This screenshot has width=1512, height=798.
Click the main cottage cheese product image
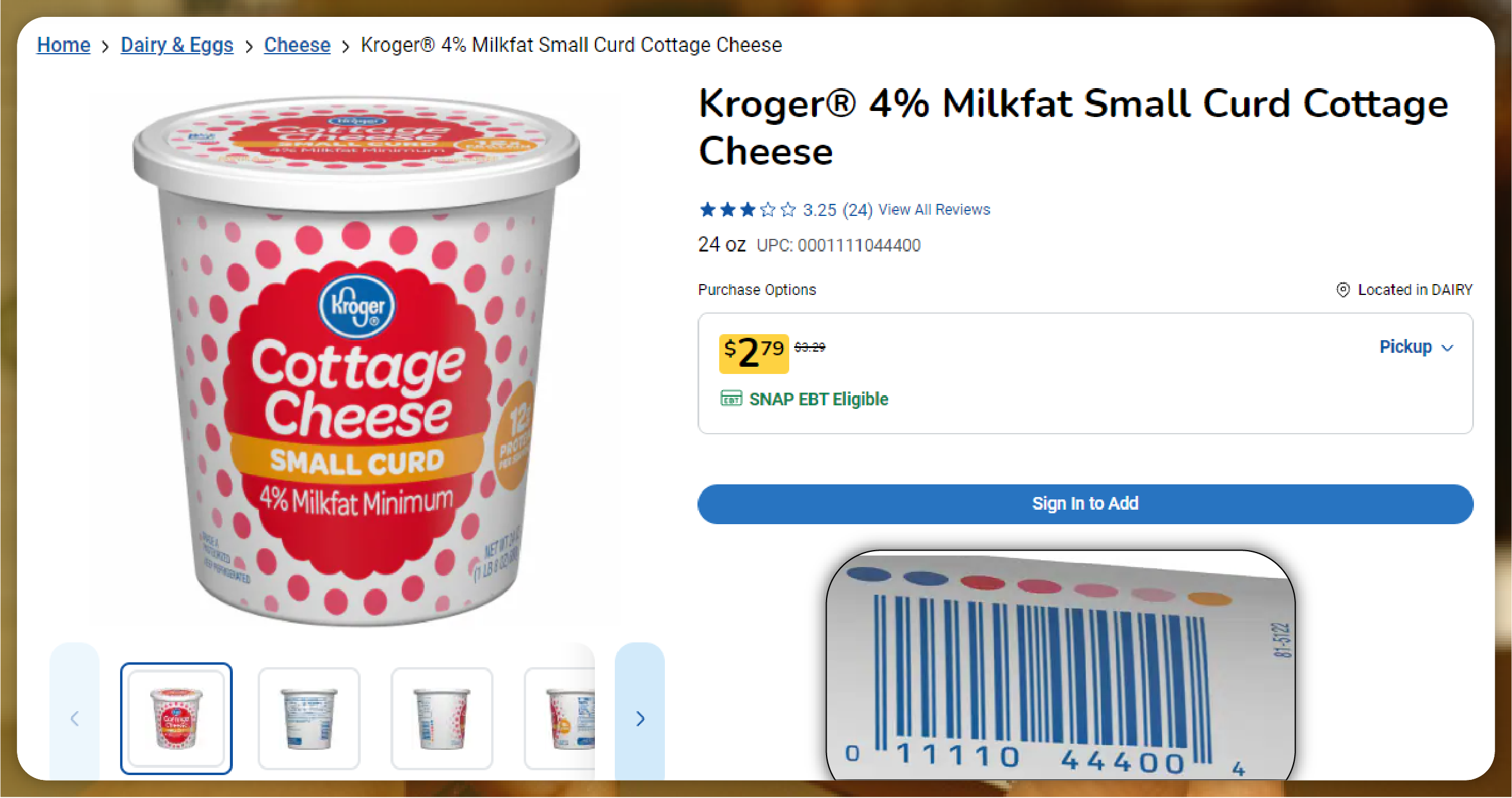(x=356, y=362)
